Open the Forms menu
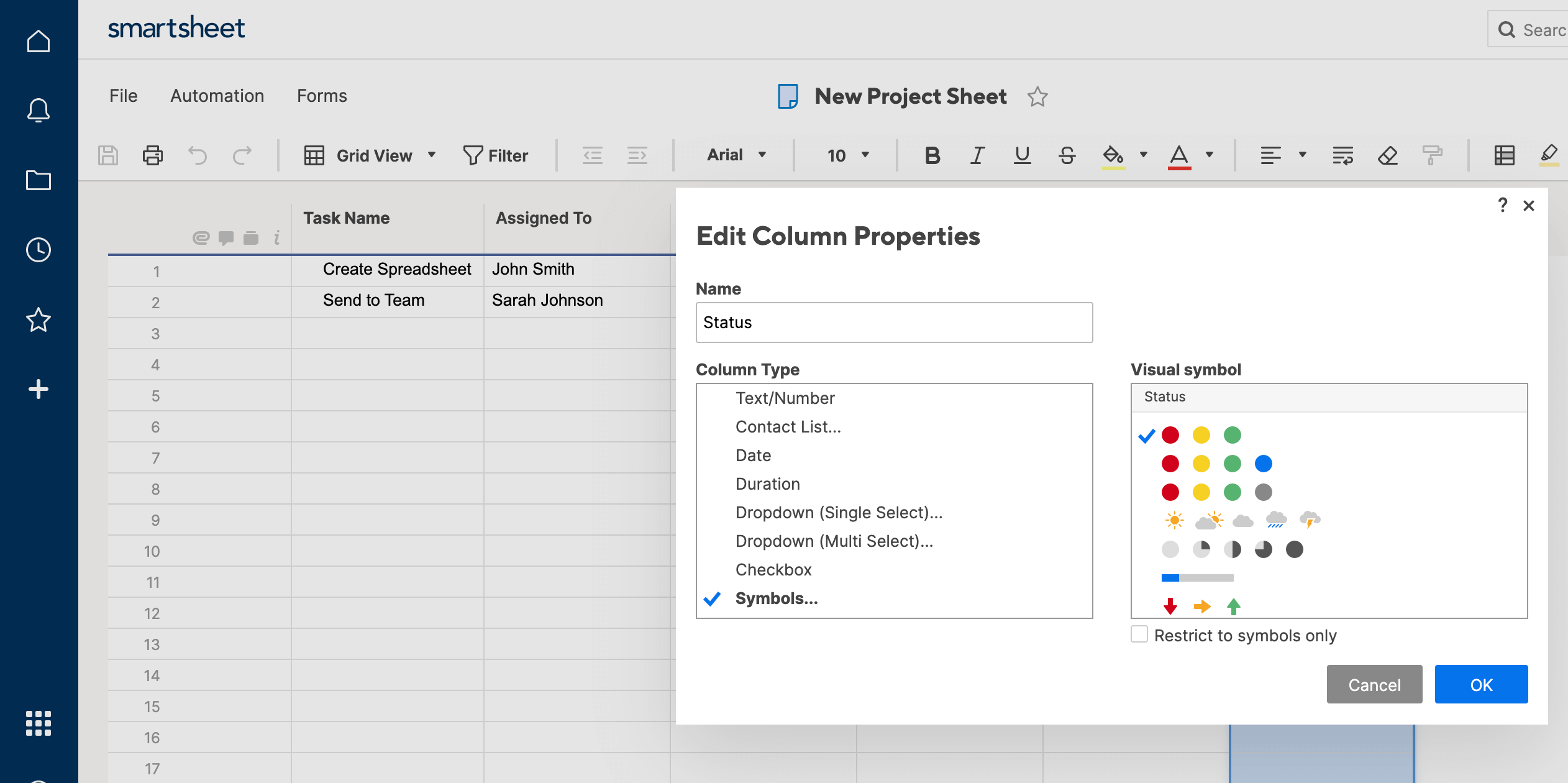 click(322, 96)
